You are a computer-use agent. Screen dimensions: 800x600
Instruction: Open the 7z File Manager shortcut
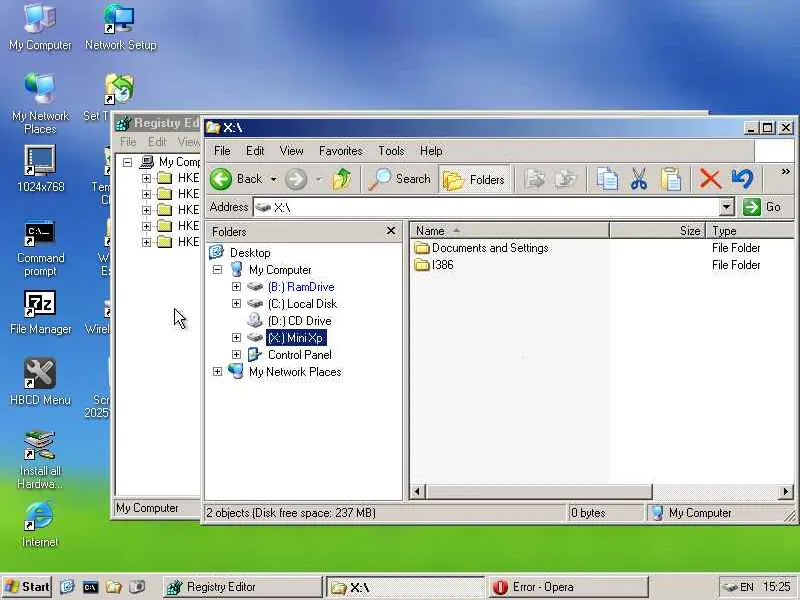click(40, 313)
